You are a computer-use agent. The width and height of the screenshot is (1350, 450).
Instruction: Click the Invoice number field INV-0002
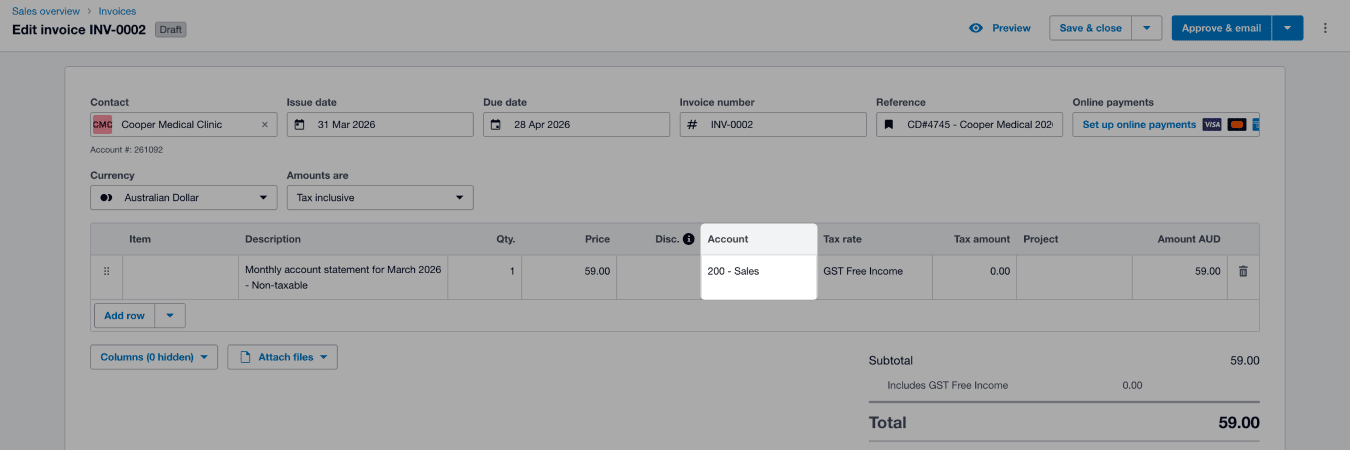point(773,125)
